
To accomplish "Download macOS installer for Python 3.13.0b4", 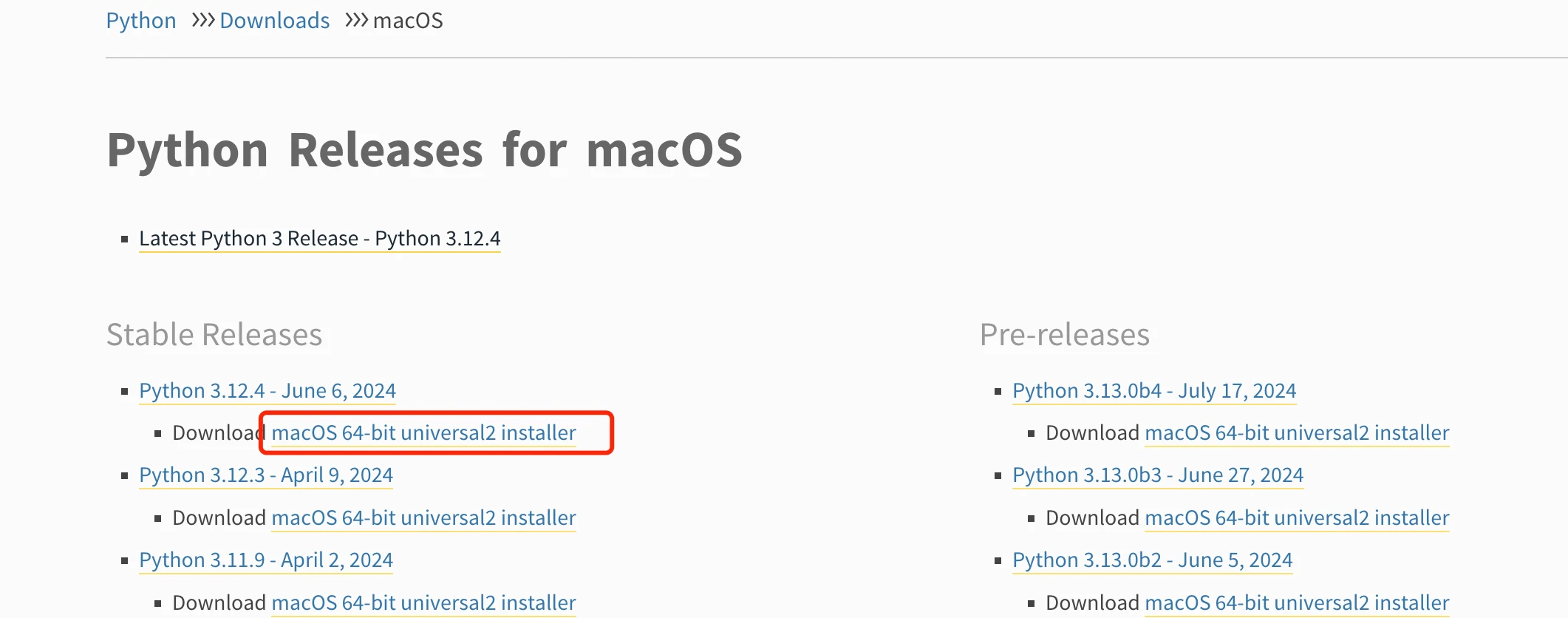I will (x=1296, y=432).
